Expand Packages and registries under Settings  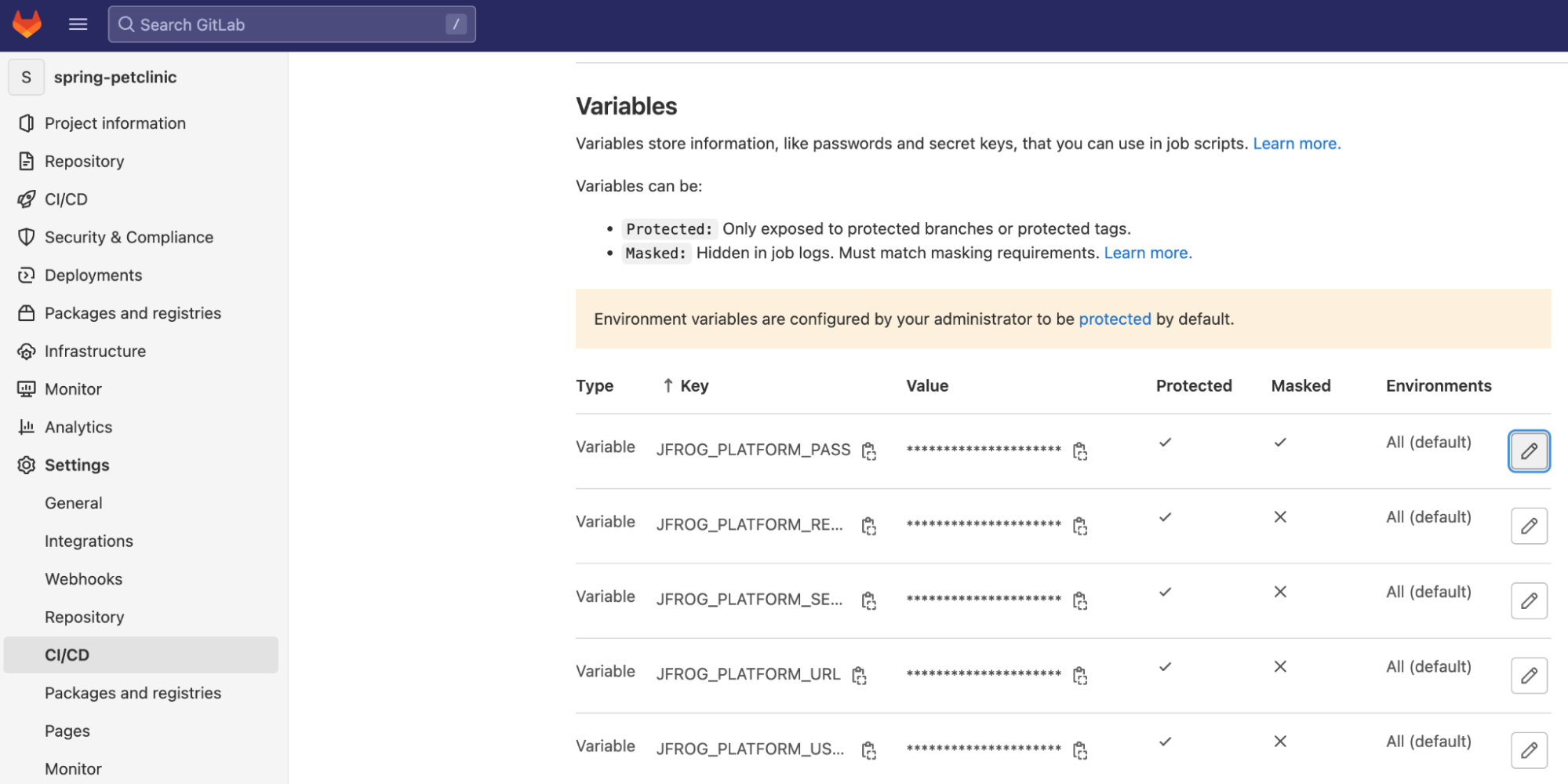coord(133,693)
